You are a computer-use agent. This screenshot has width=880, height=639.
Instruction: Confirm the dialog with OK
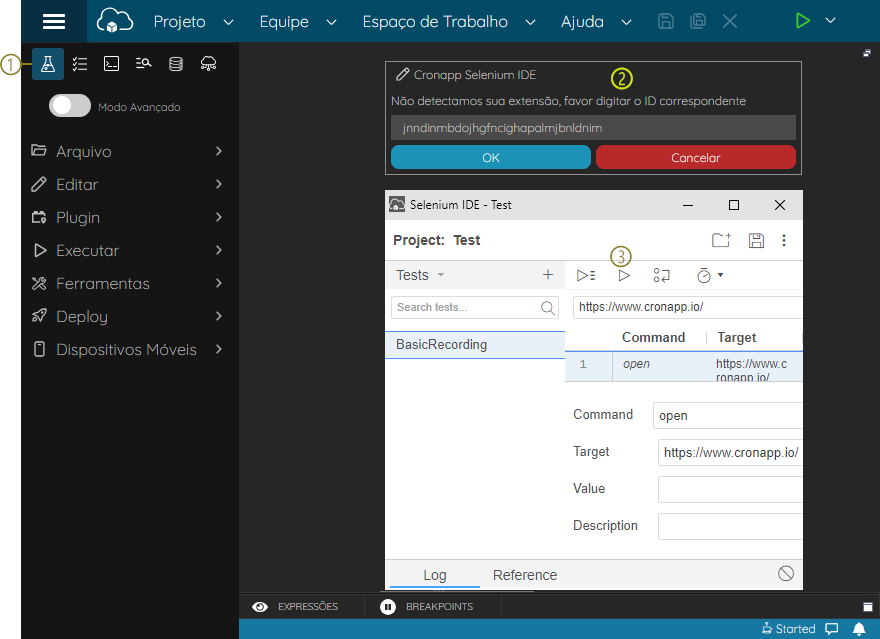(491, 157)
